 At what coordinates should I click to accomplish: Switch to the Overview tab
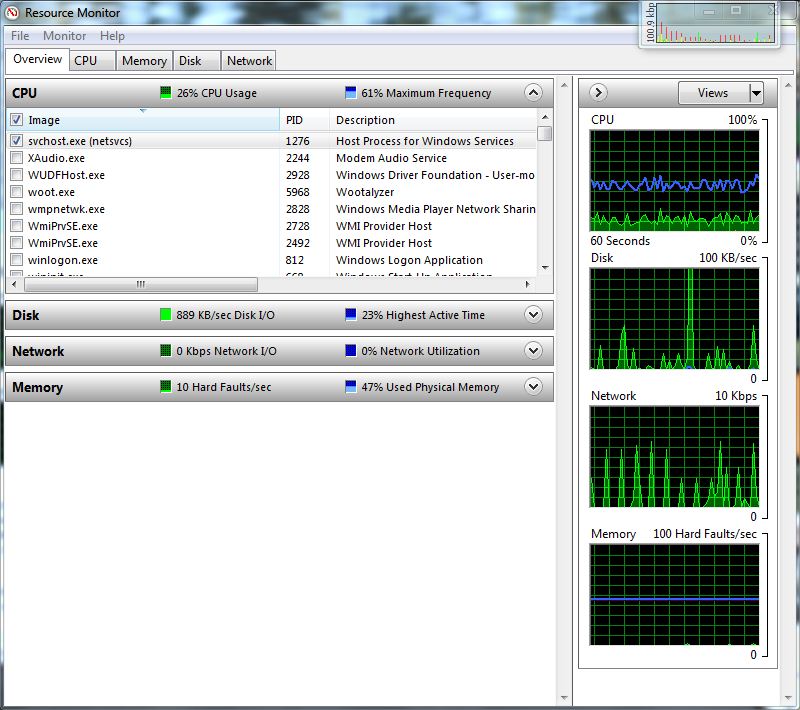37,59
